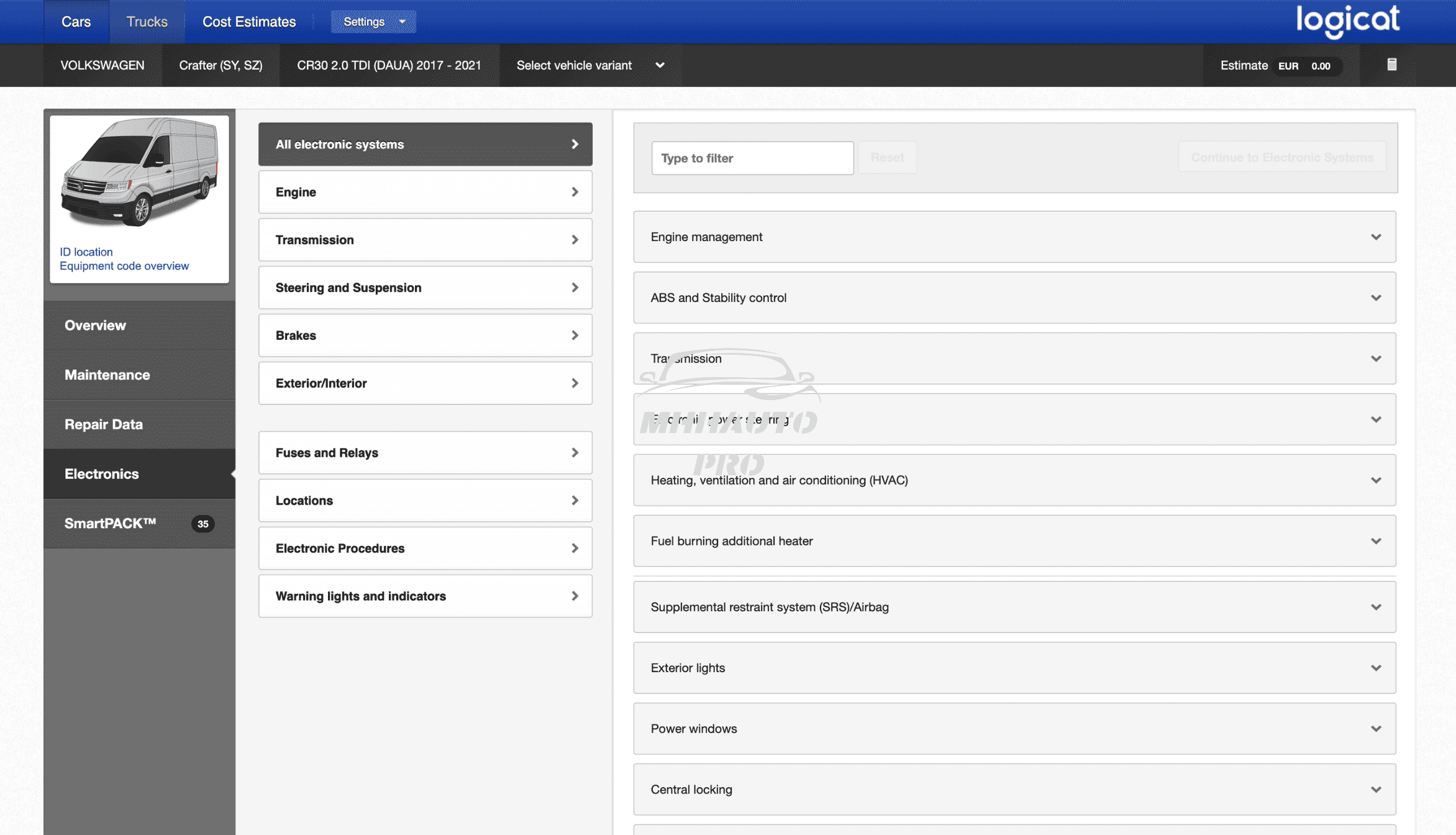Select Warning lights and indicators item
Image resolution: width=1456 pixels, height=835 pixels.
click(x=425, y=596)
